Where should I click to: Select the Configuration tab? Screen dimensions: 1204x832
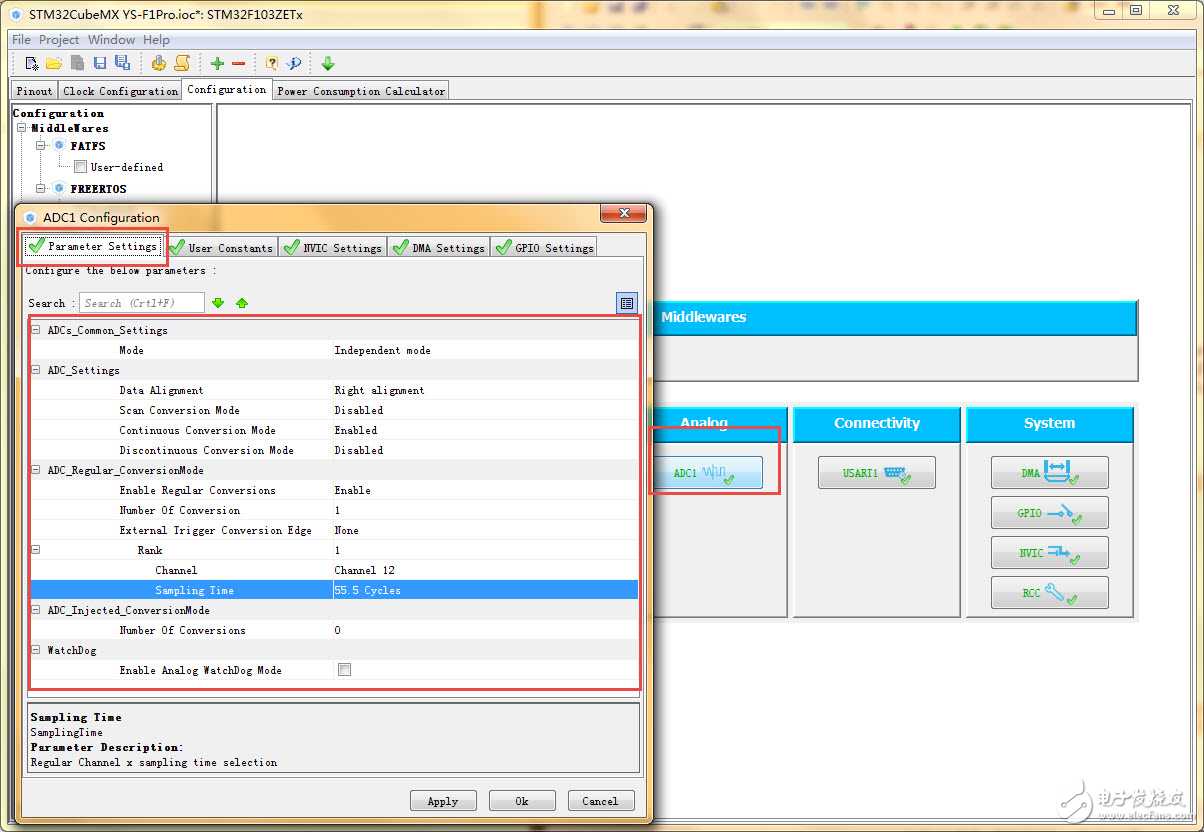[227, 89]
